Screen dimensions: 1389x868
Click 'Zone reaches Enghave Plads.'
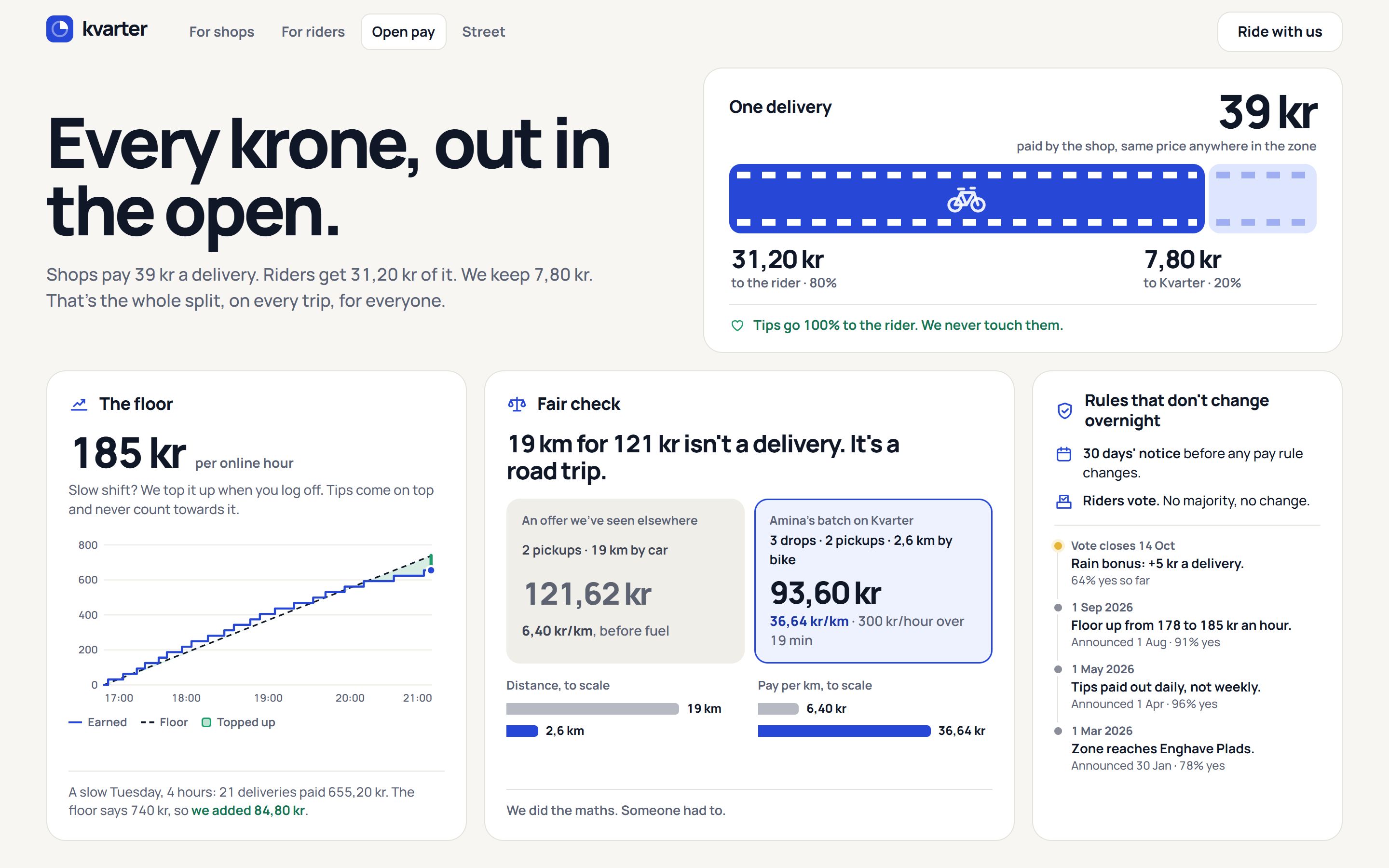[1162, 748]
